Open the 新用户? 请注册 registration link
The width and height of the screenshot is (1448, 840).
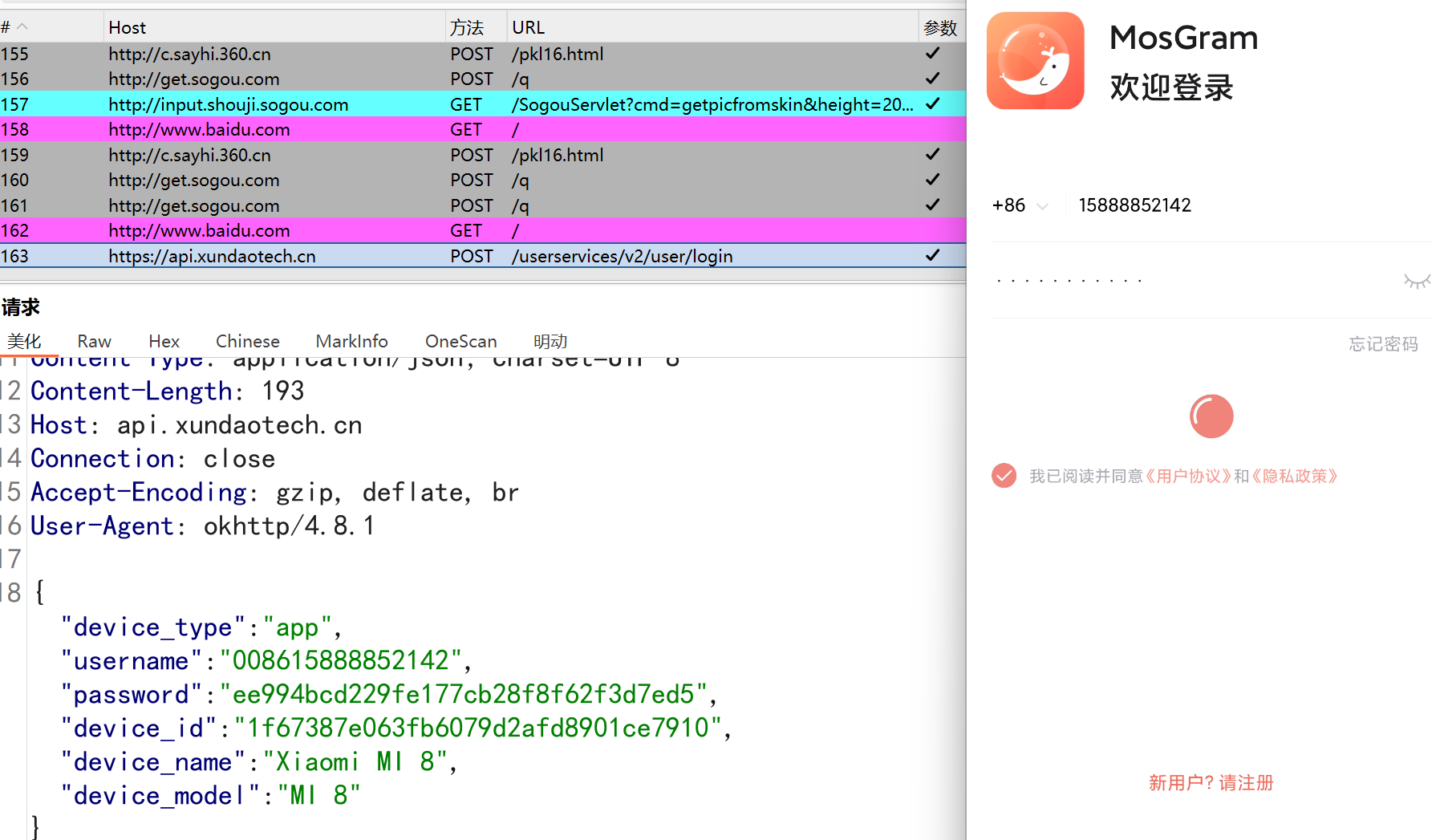pyautogui.click(x=1211, y=783)
